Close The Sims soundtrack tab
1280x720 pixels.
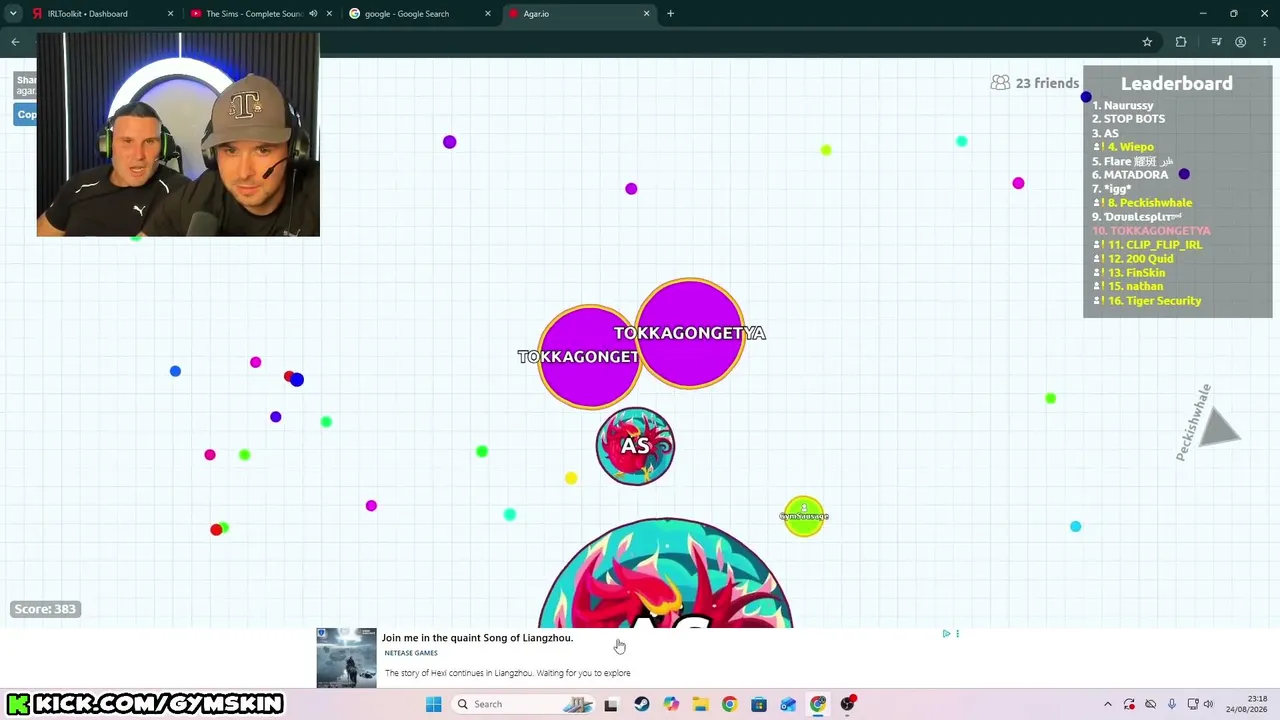pos(329,14)
